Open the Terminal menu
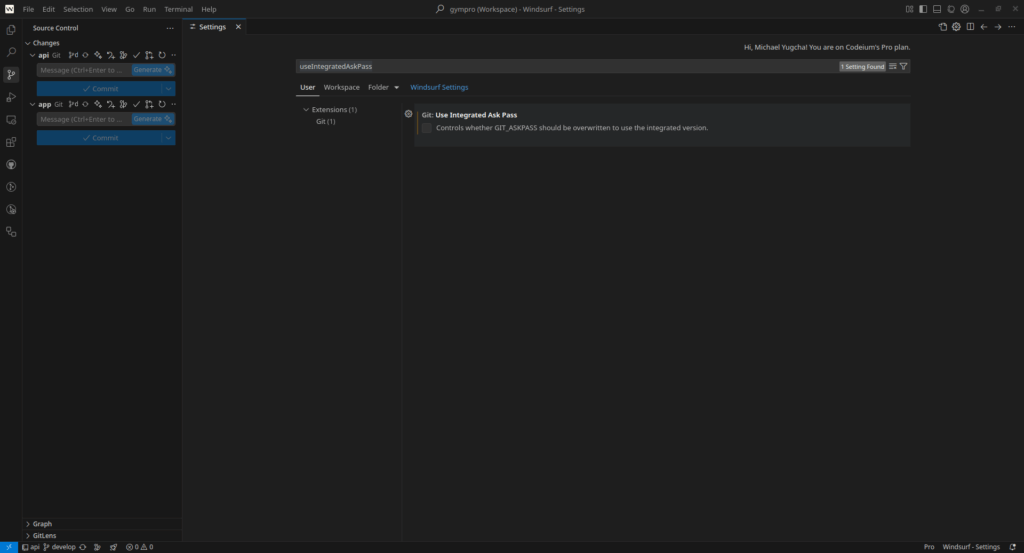The image size is (1024, 553). pyautogui.click(x=178, y=9)
